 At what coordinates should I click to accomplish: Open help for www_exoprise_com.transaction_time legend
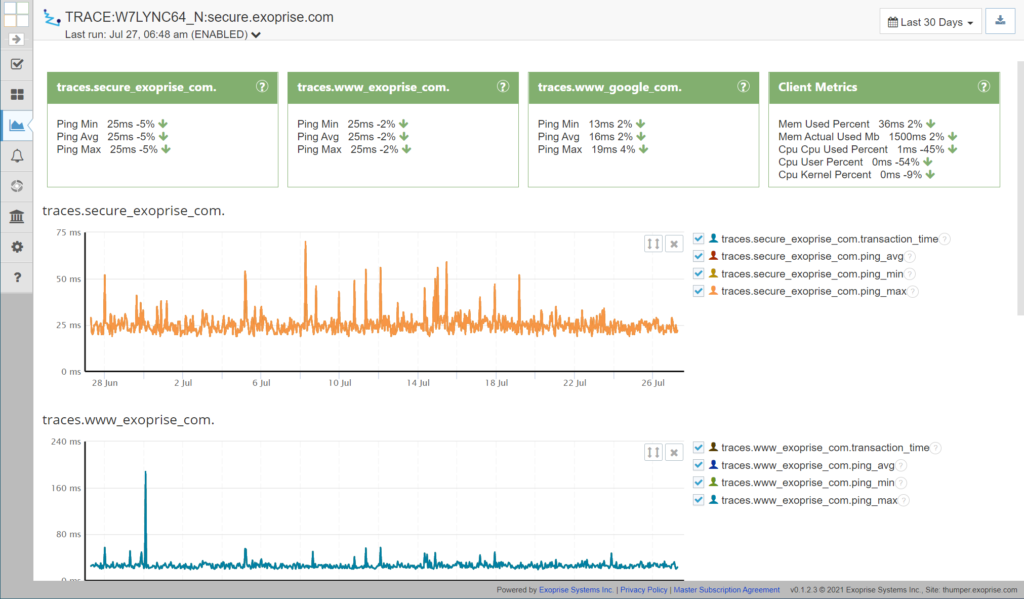(936, 448)
